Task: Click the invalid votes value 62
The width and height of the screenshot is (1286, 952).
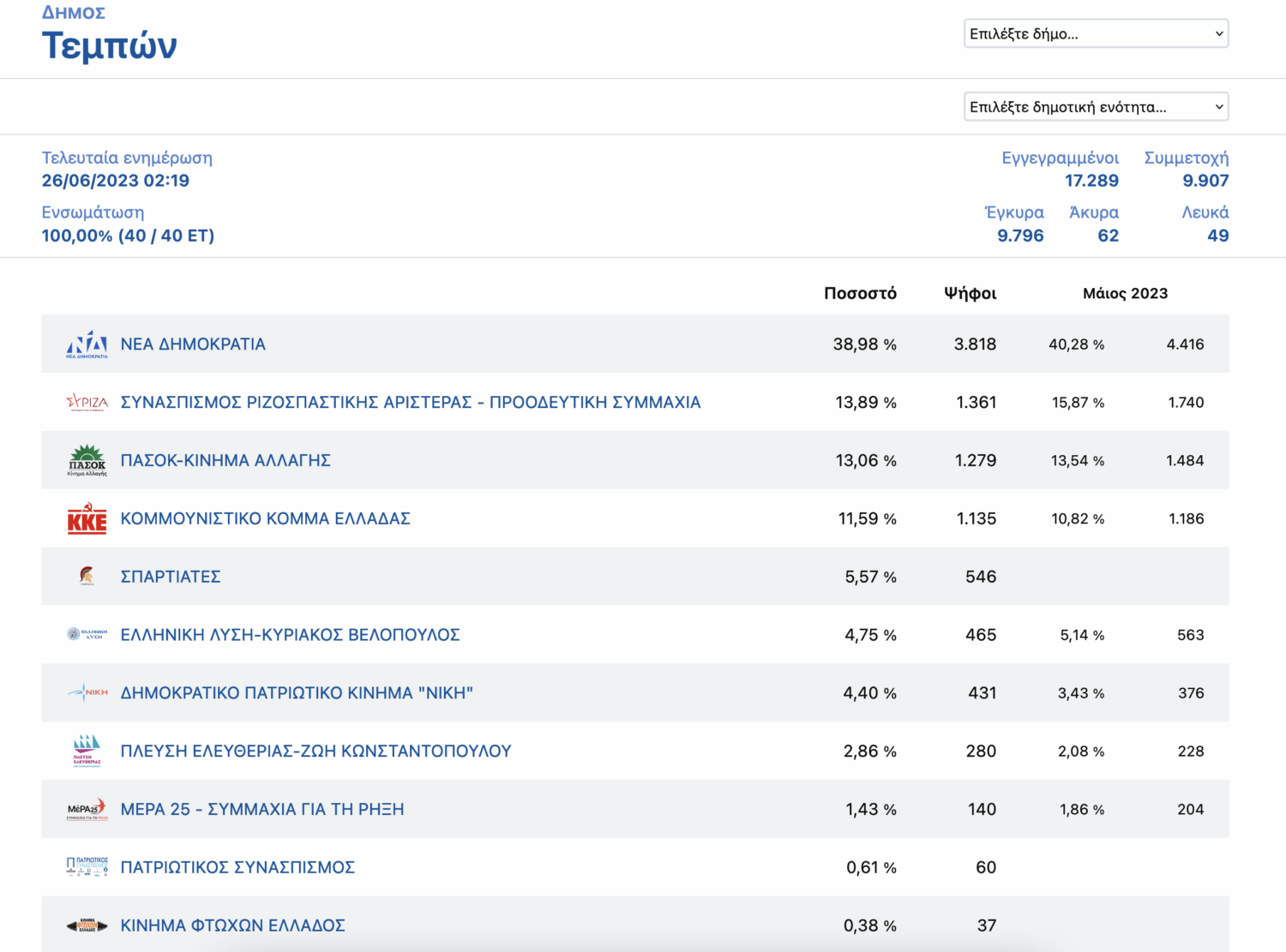Action: click(1109, 236)
